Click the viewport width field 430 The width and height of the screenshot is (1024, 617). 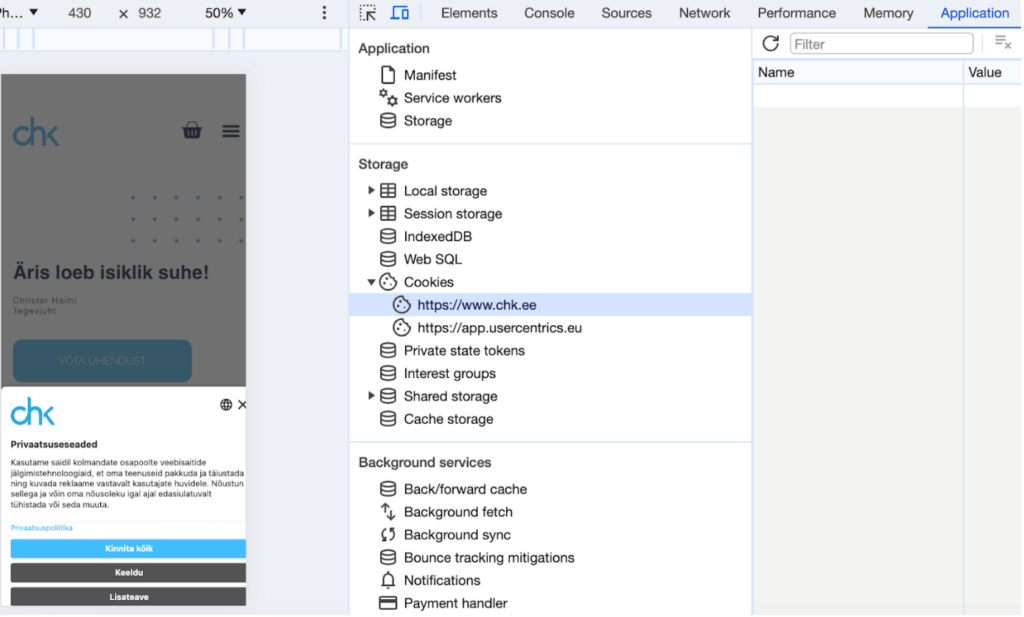click(x=80, y=13)
